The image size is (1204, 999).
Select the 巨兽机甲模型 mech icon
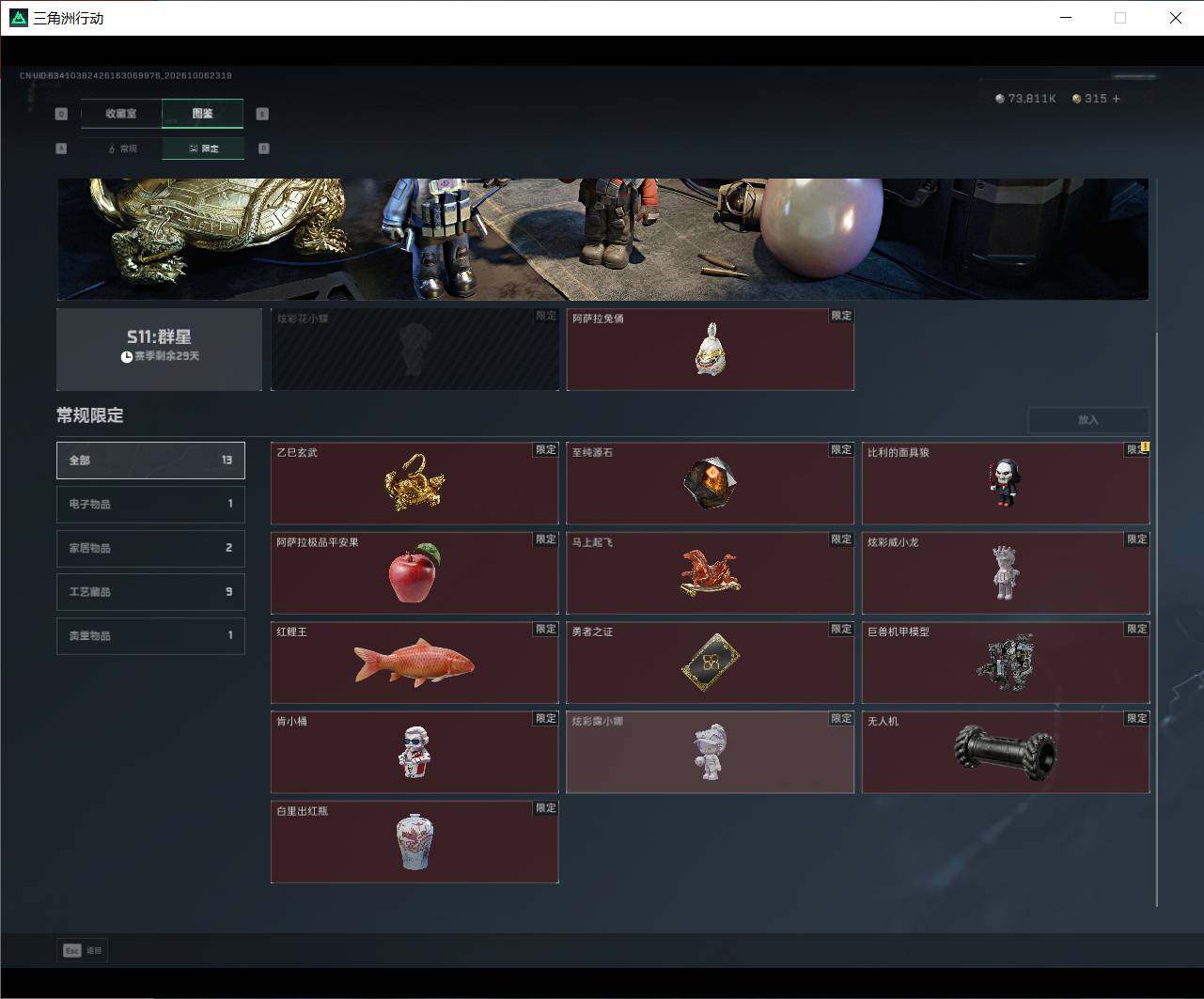point(1005,663)
